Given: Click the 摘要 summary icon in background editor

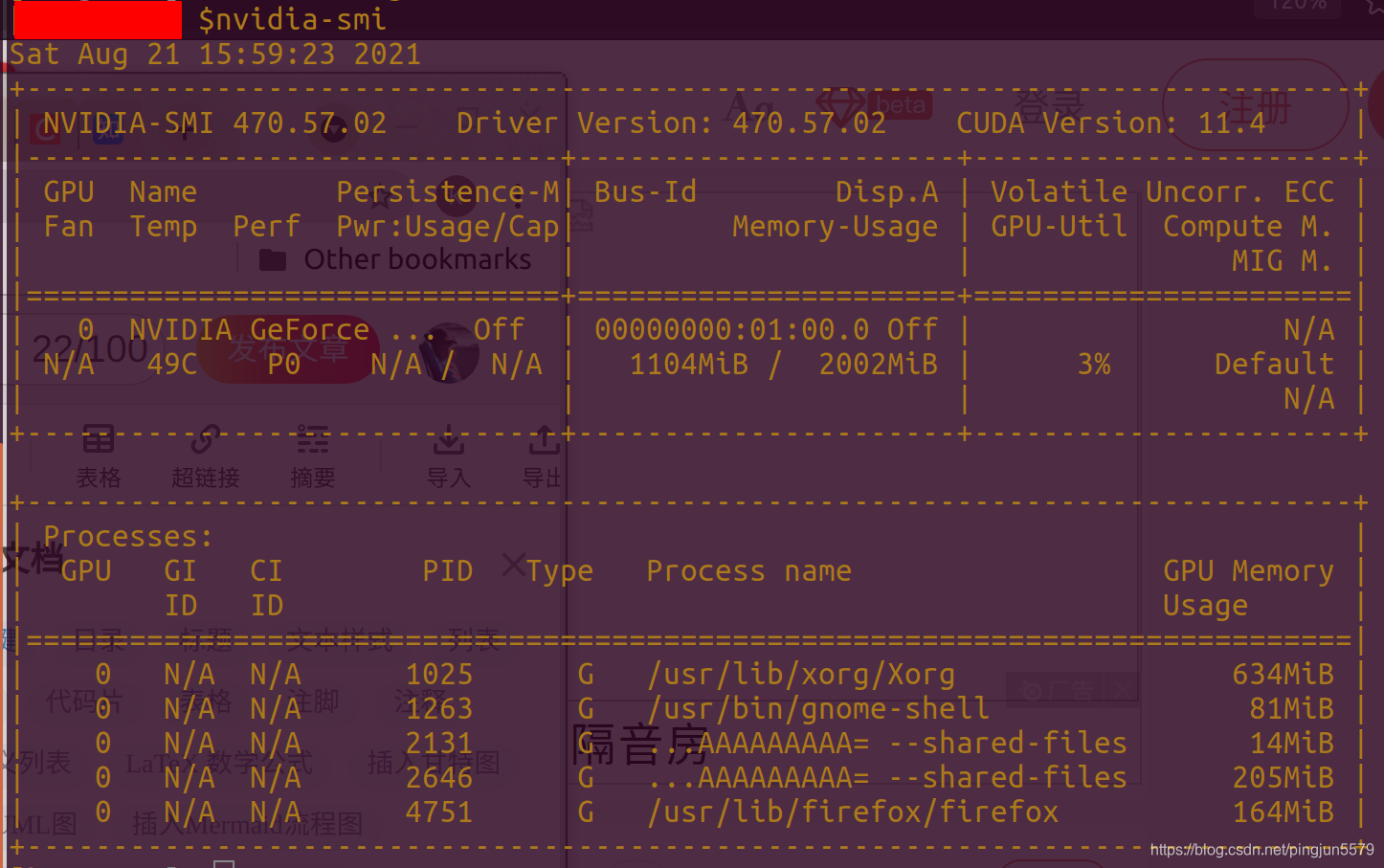Looking at the screenshot, I should [312, 440].
